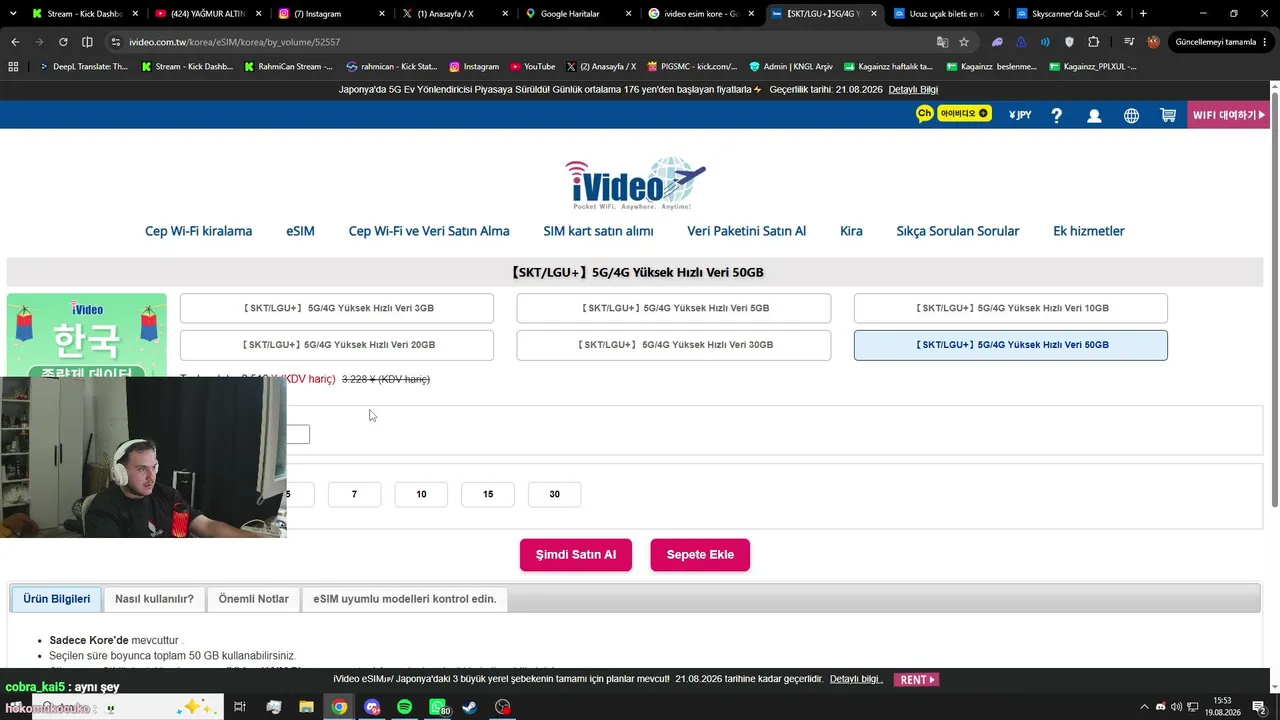Viewport: 1280px width, 720px height.
Task: Open Steam from the taskbar
Action: tap(470, 707)
